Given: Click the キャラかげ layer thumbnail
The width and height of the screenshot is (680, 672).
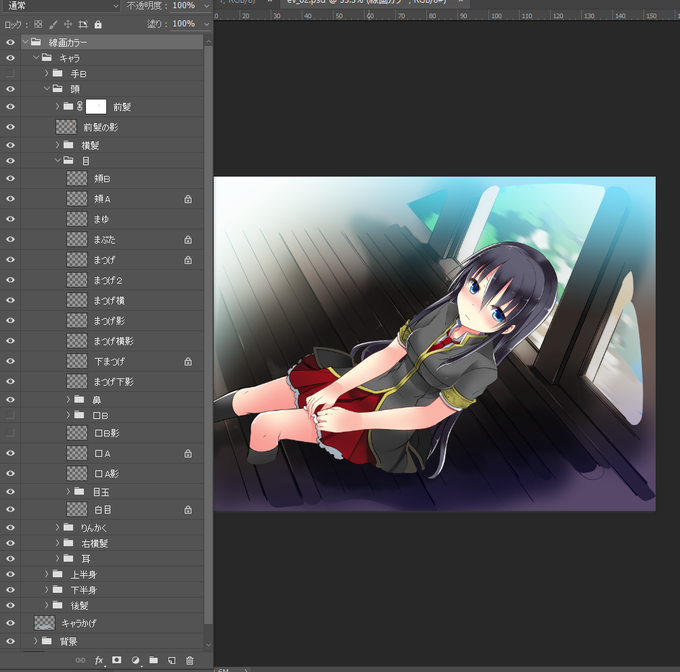Looking at the screenshot, I should pyautogui.click(x=45, y=623).
